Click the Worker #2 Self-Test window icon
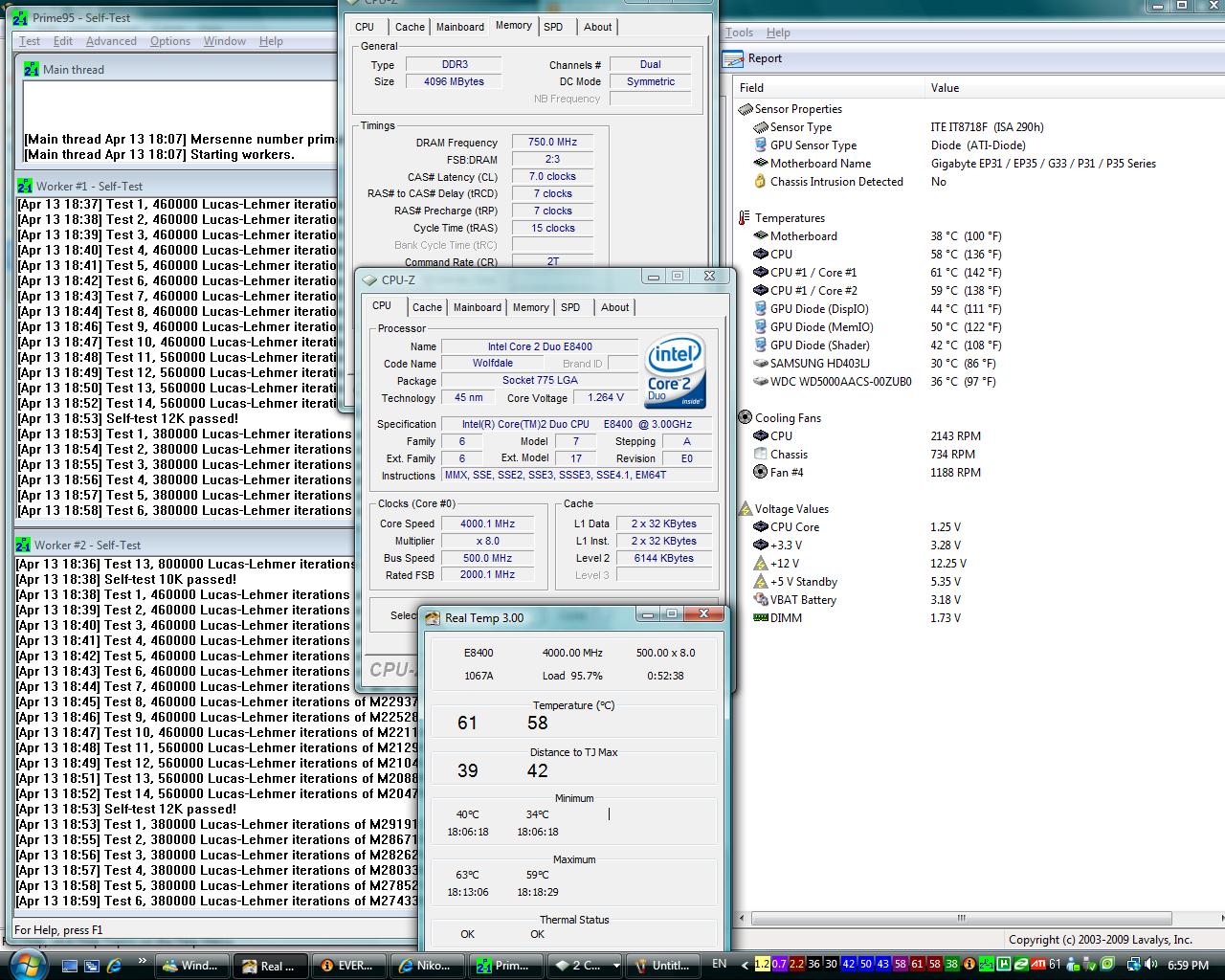The width and height of the screenshot is (1225, 980). [x=23, y=545]
